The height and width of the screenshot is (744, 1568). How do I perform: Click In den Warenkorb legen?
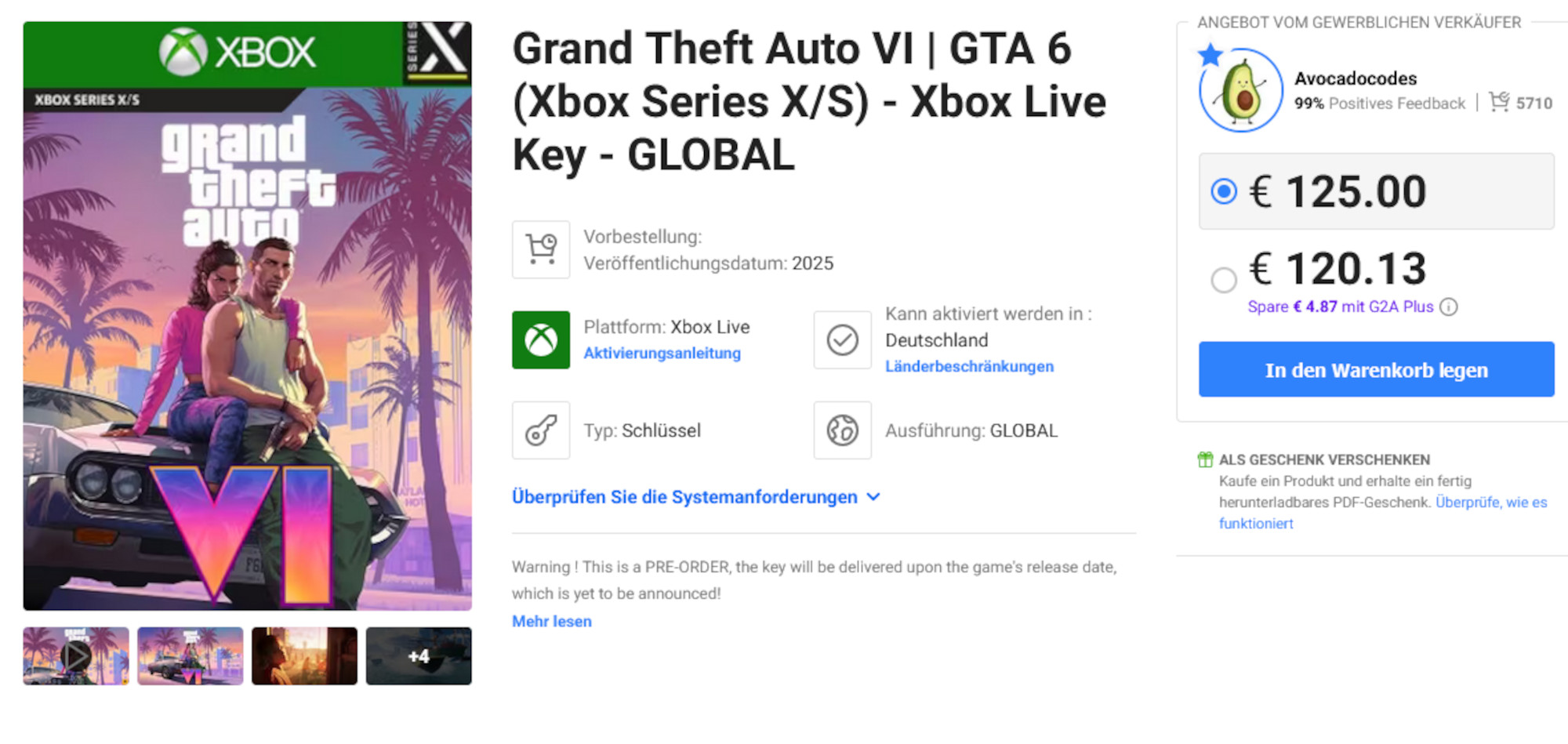[1377, 369]
